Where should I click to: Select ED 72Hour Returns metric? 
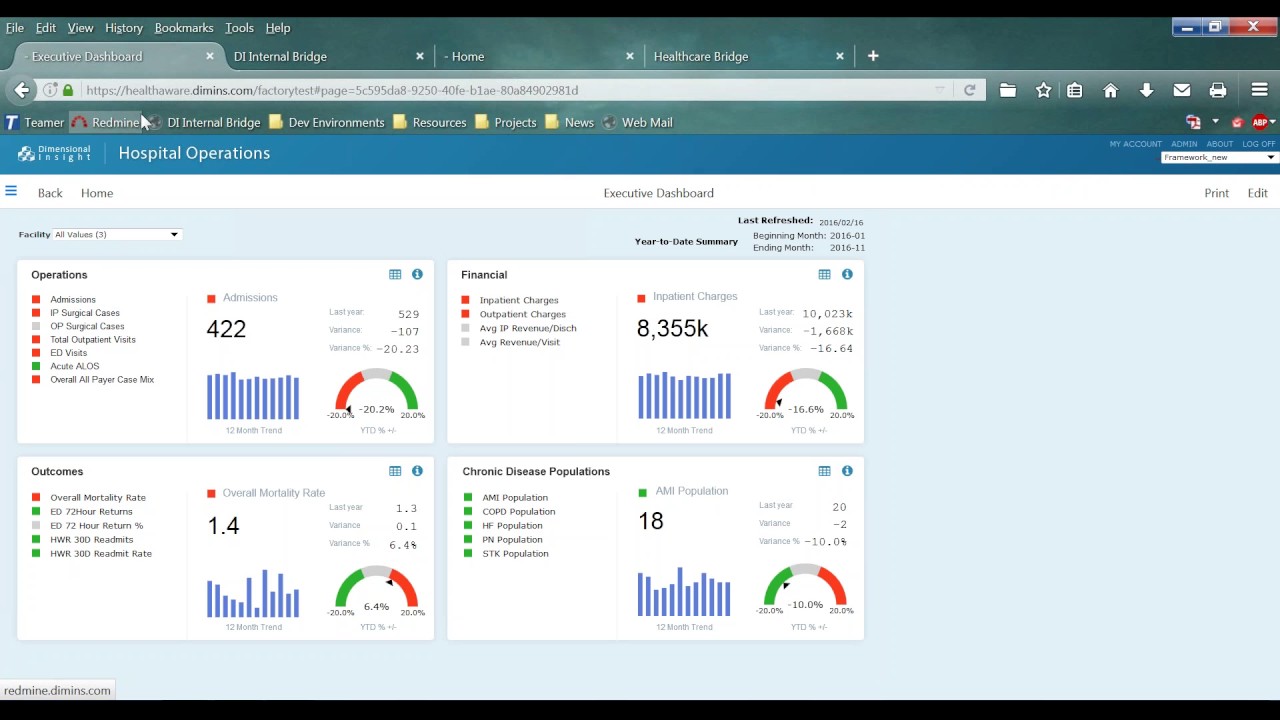(x=91, y=511)
